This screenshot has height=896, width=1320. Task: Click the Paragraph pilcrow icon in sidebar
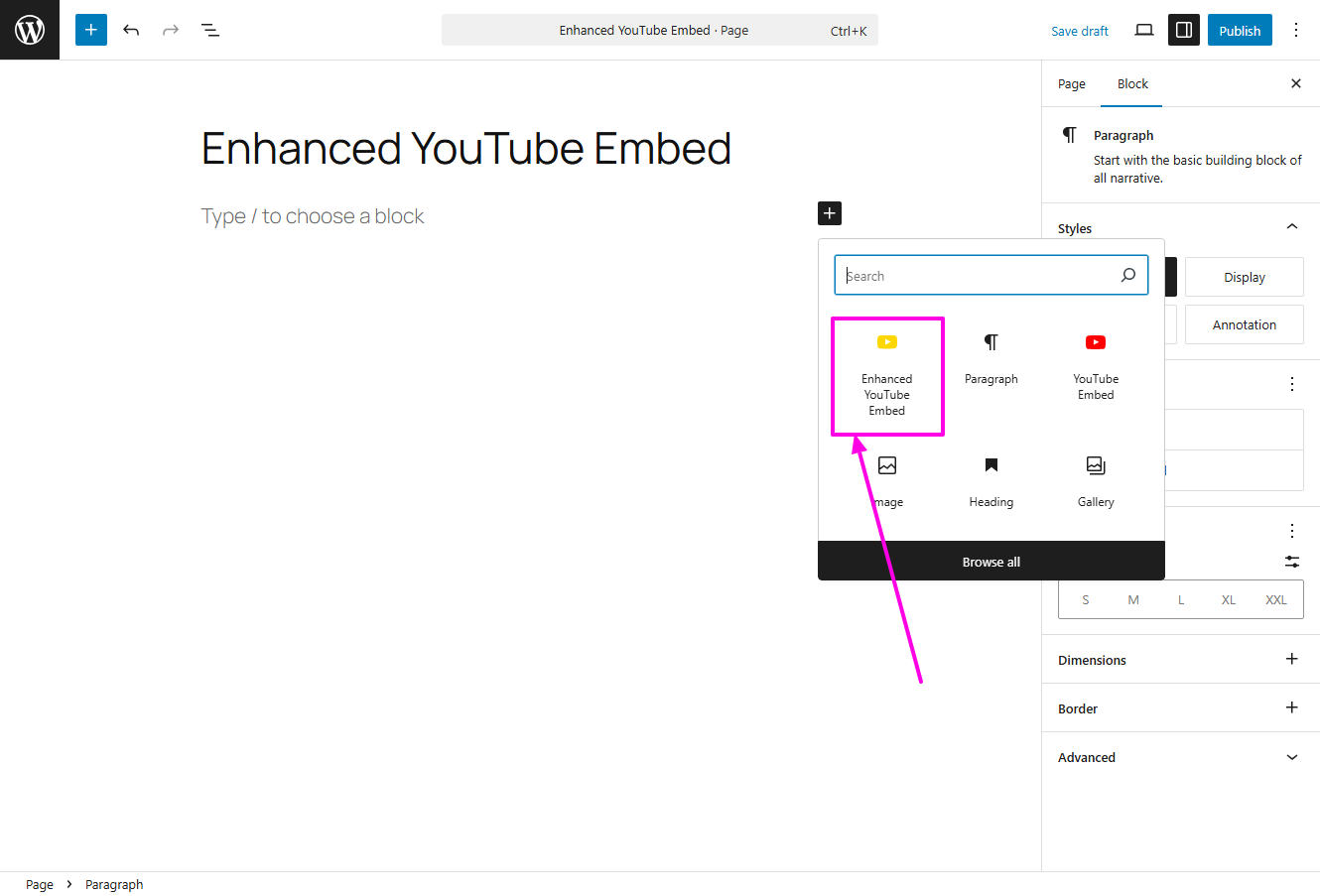click(x=1070, y=135)
